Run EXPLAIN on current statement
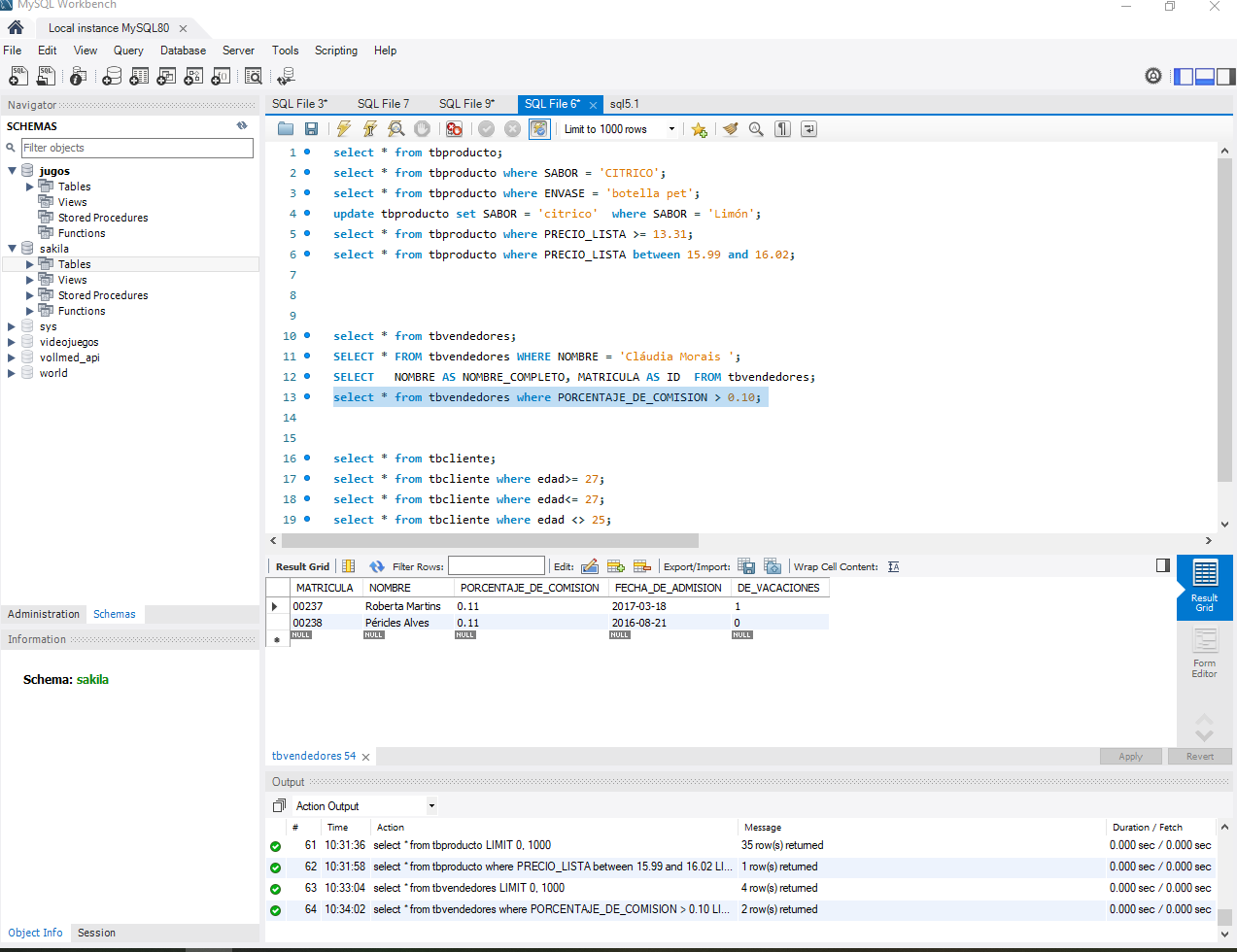This screenshot has height=952, width=1237. (396, 128)
